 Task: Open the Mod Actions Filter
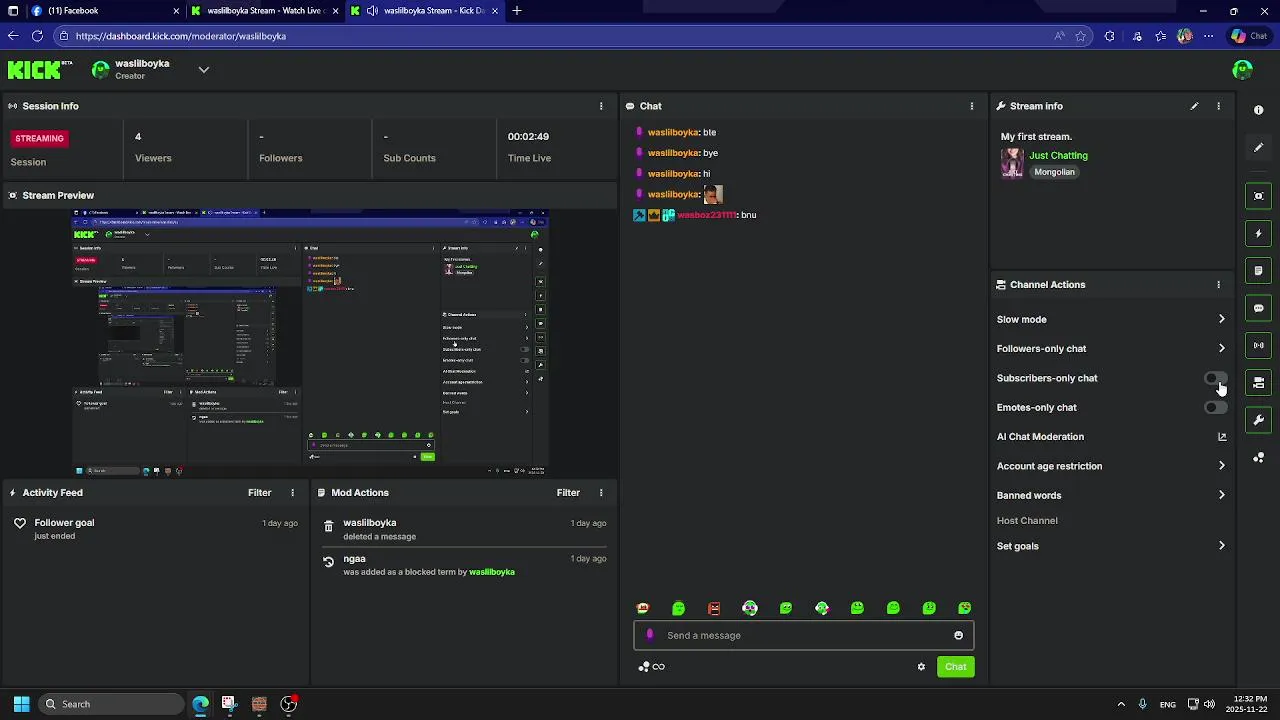(x=568, y=493)
